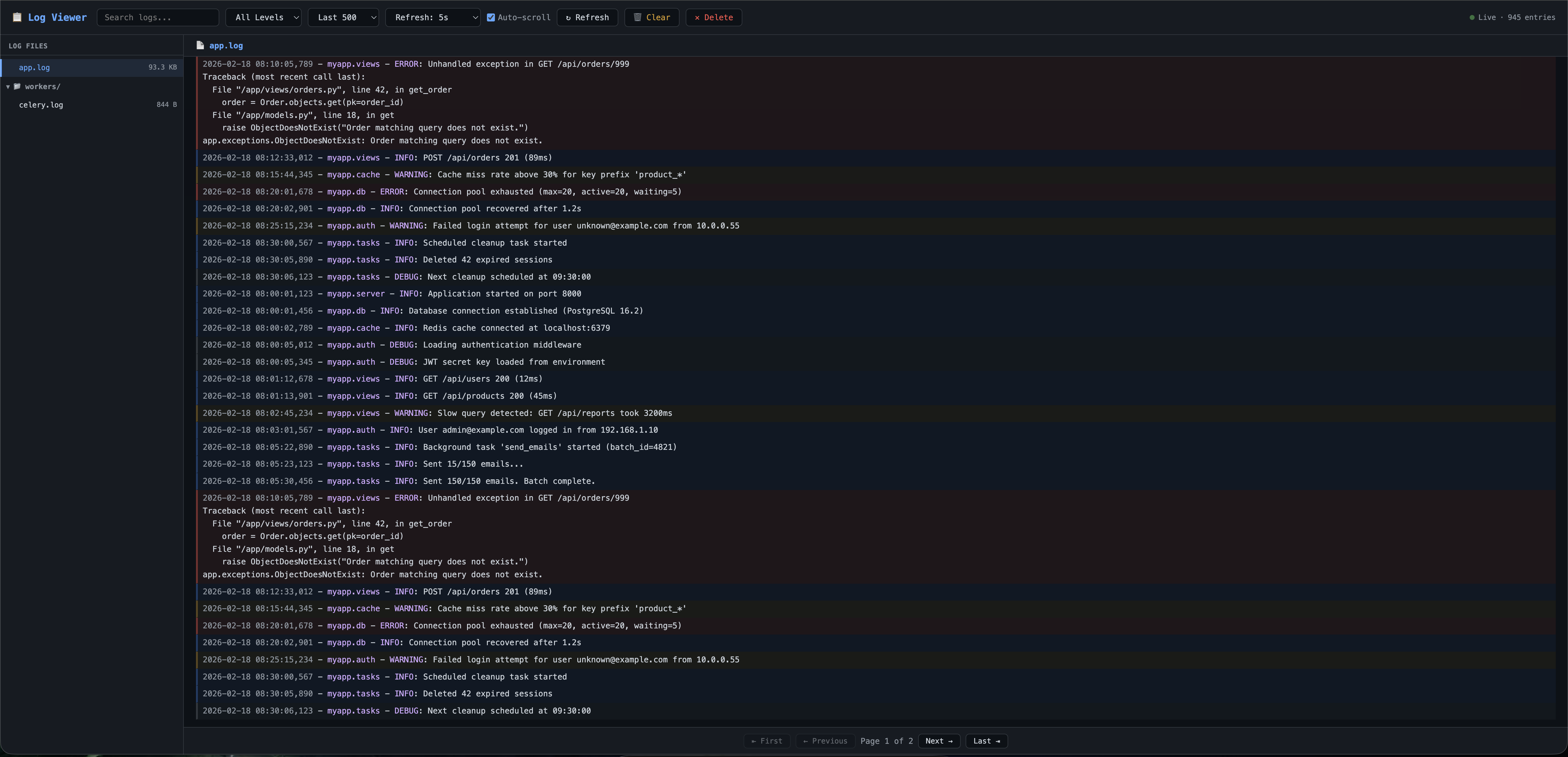Jump to the Last page
The width and height of the screenshot is (1568, 757).
click(986, 740)
